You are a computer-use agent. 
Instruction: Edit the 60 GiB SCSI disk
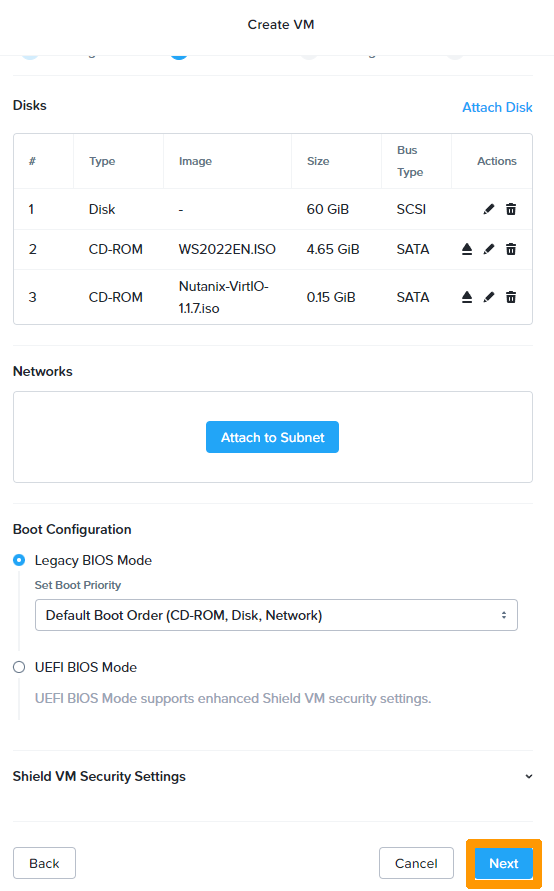click(489, 209)
